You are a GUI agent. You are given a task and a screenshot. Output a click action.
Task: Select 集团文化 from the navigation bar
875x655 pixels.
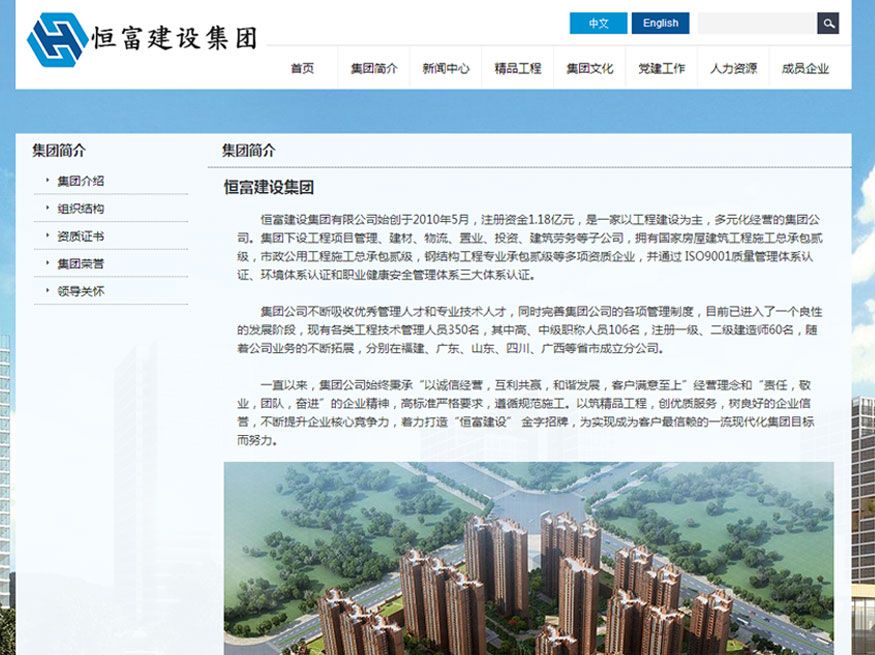[x=590, y=69]
